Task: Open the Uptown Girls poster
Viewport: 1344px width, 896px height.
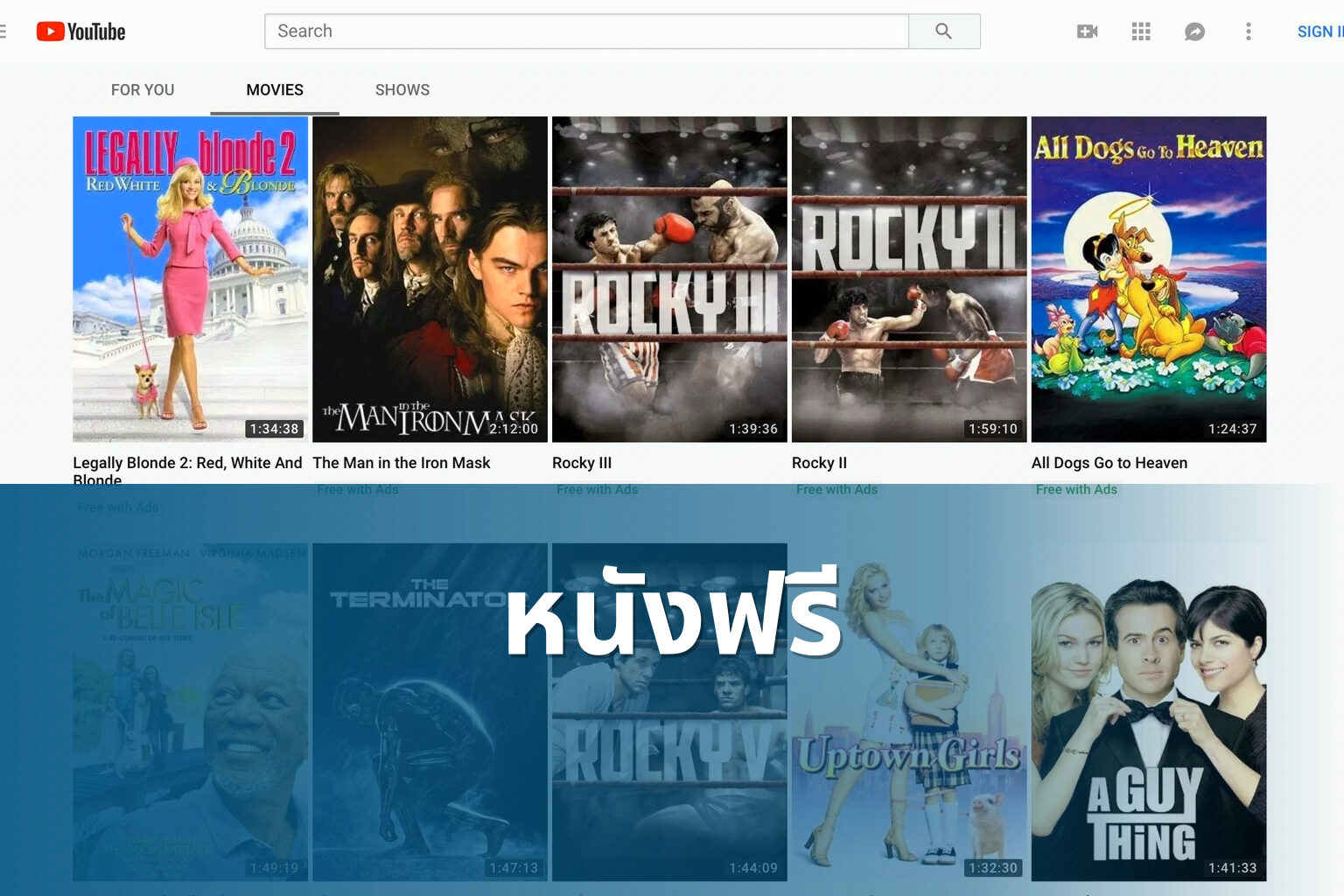Action: tap(909, 712)
